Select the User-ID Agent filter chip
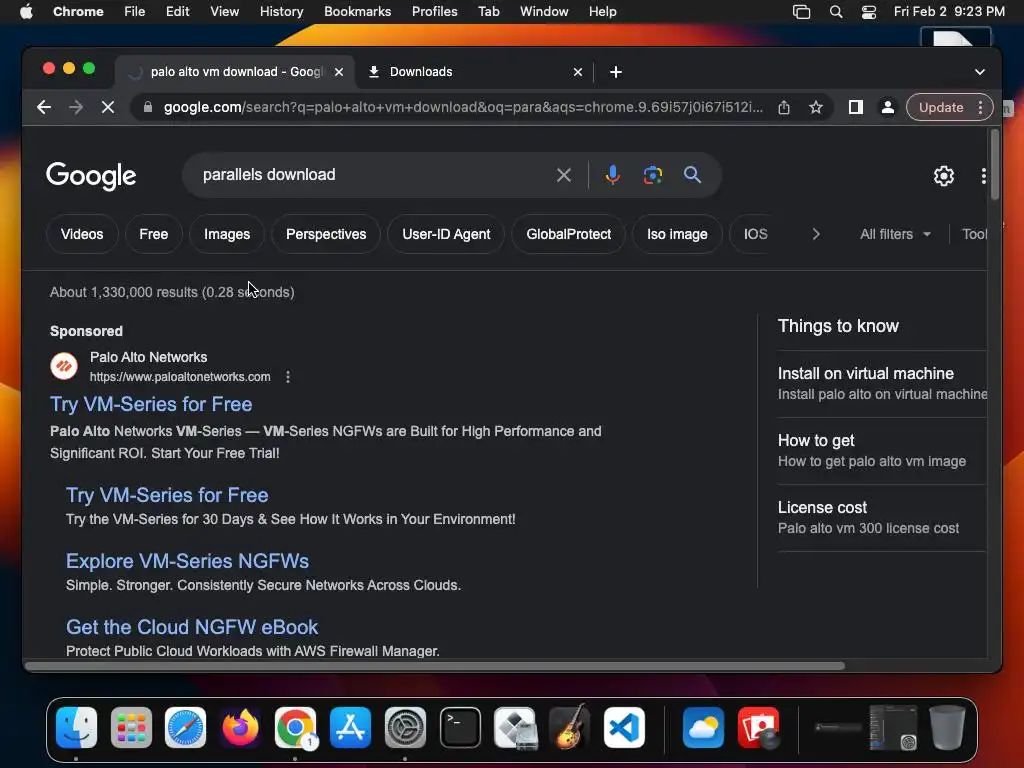1024x768 pixels. pos(446,234)
